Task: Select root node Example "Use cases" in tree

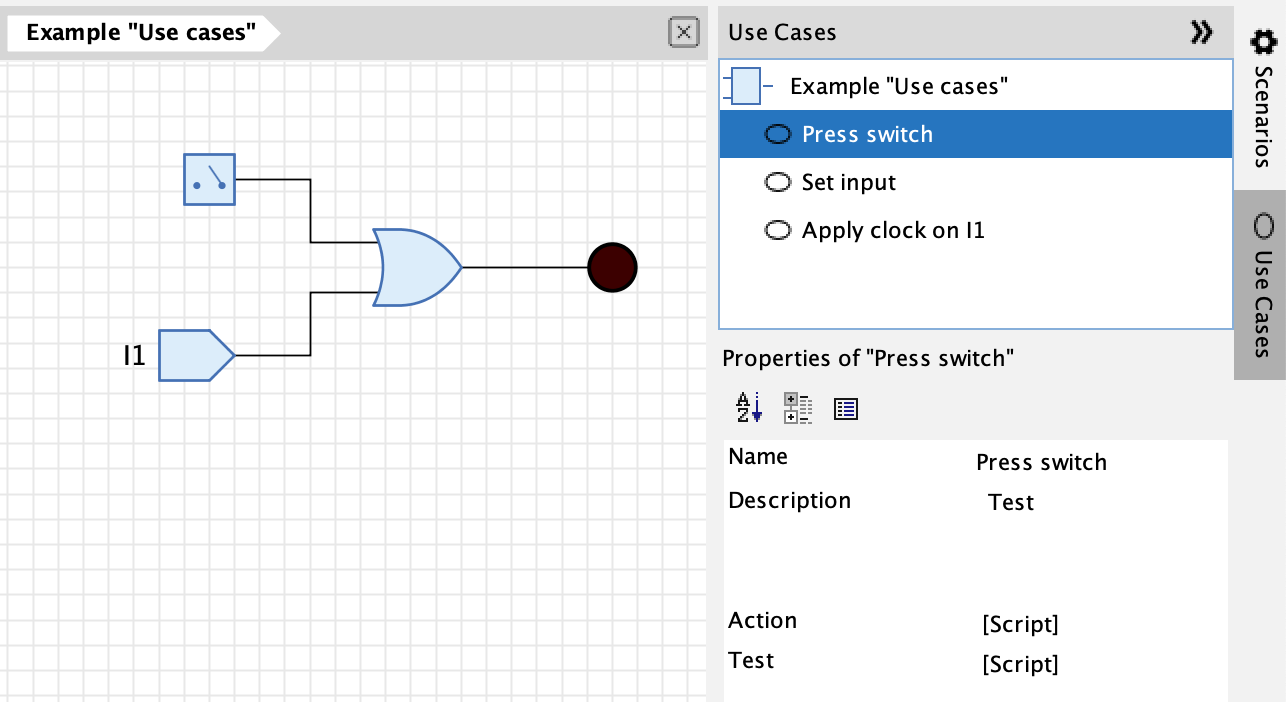Action: click(898, 86)
